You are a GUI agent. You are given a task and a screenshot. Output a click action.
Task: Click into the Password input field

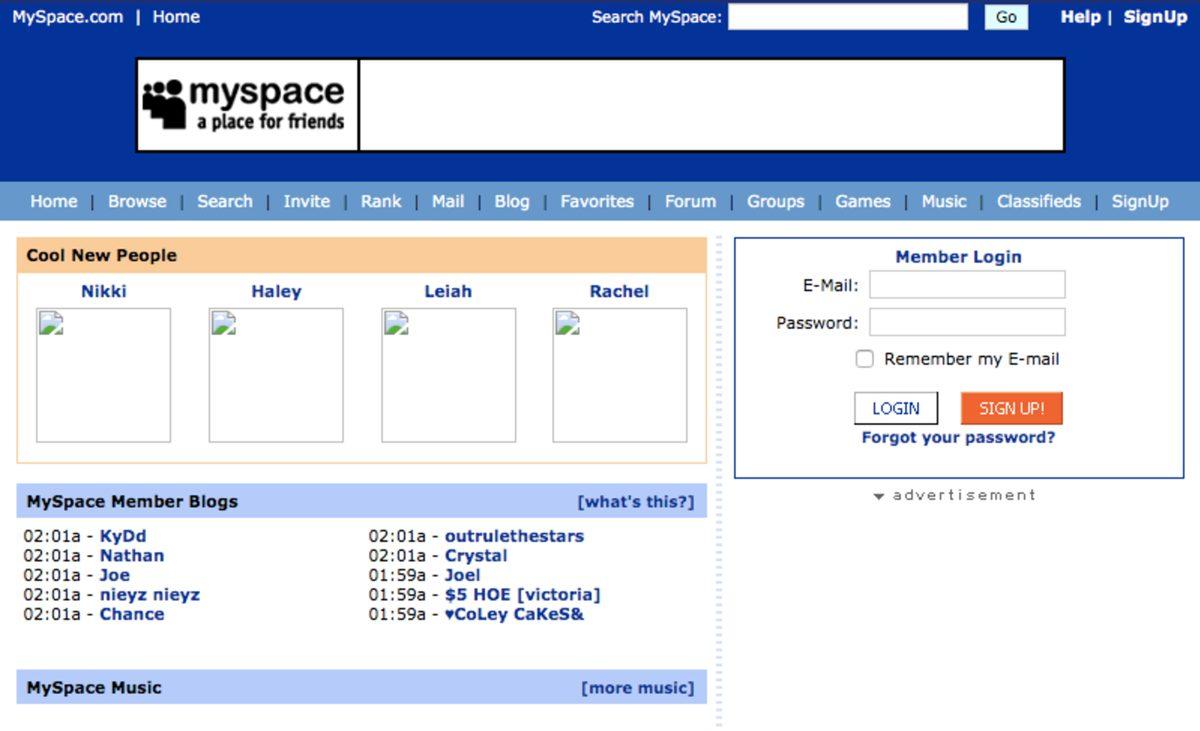click(966, 322)
